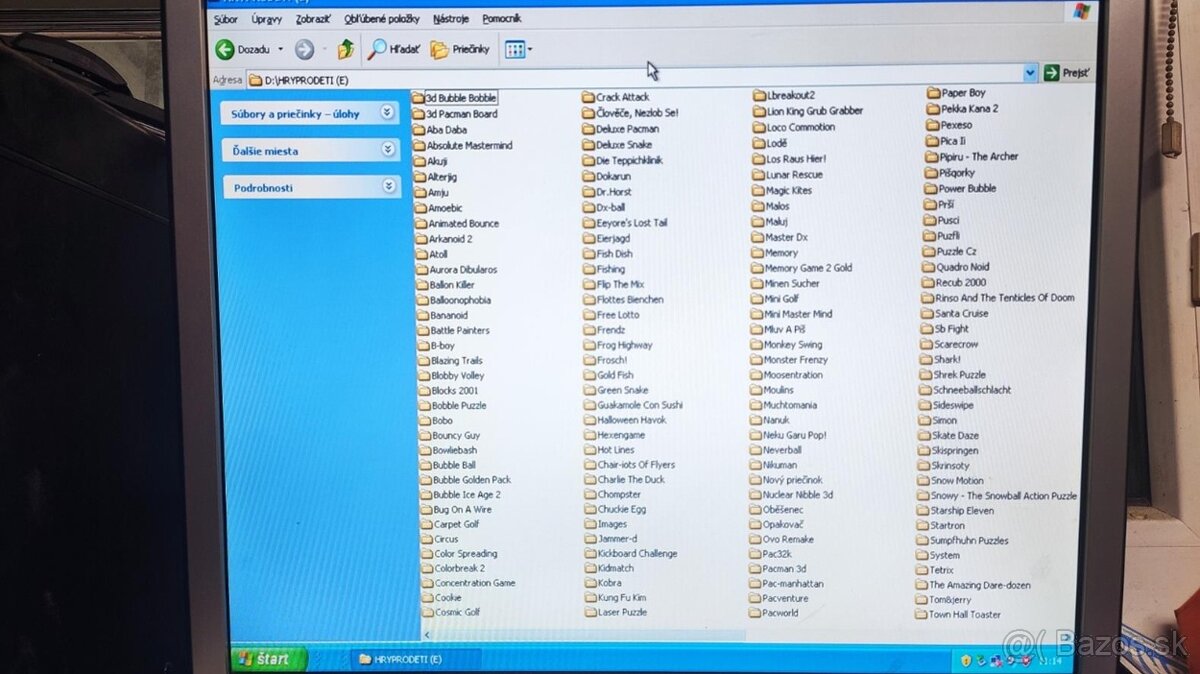
Task: Click the Snowy - The Snowball Action Puzzle name
Action: pyautogui.click(x=1004, y=496)
